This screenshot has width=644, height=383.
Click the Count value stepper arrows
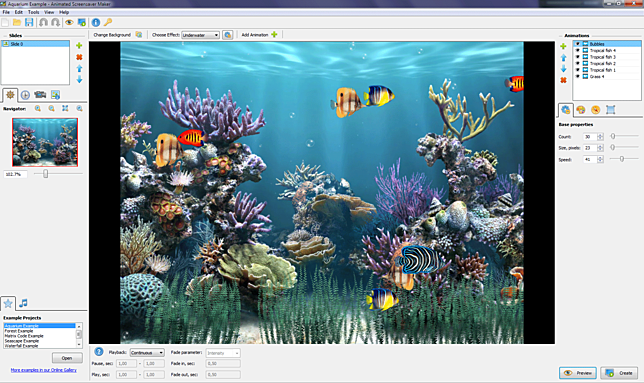pyautogui.click(x=600, y=137)
